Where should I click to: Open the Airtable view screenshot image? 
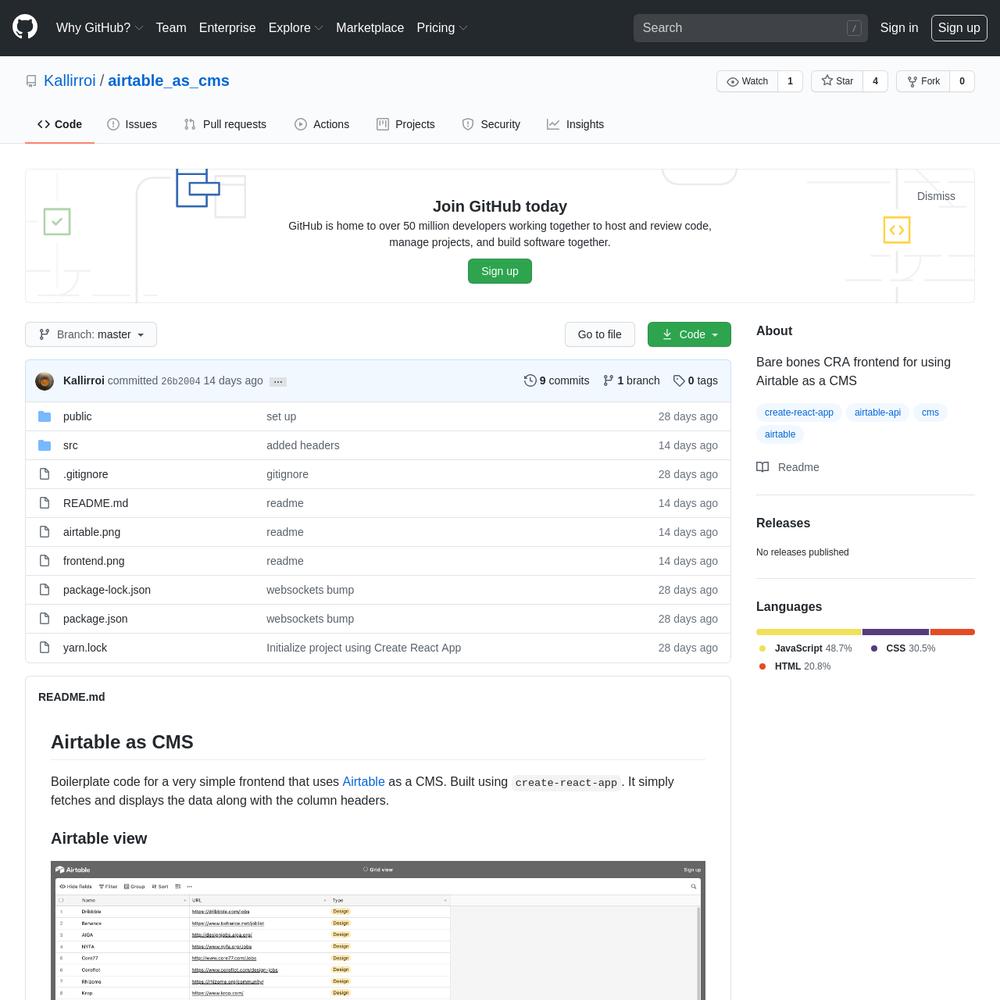coord(378,930)
